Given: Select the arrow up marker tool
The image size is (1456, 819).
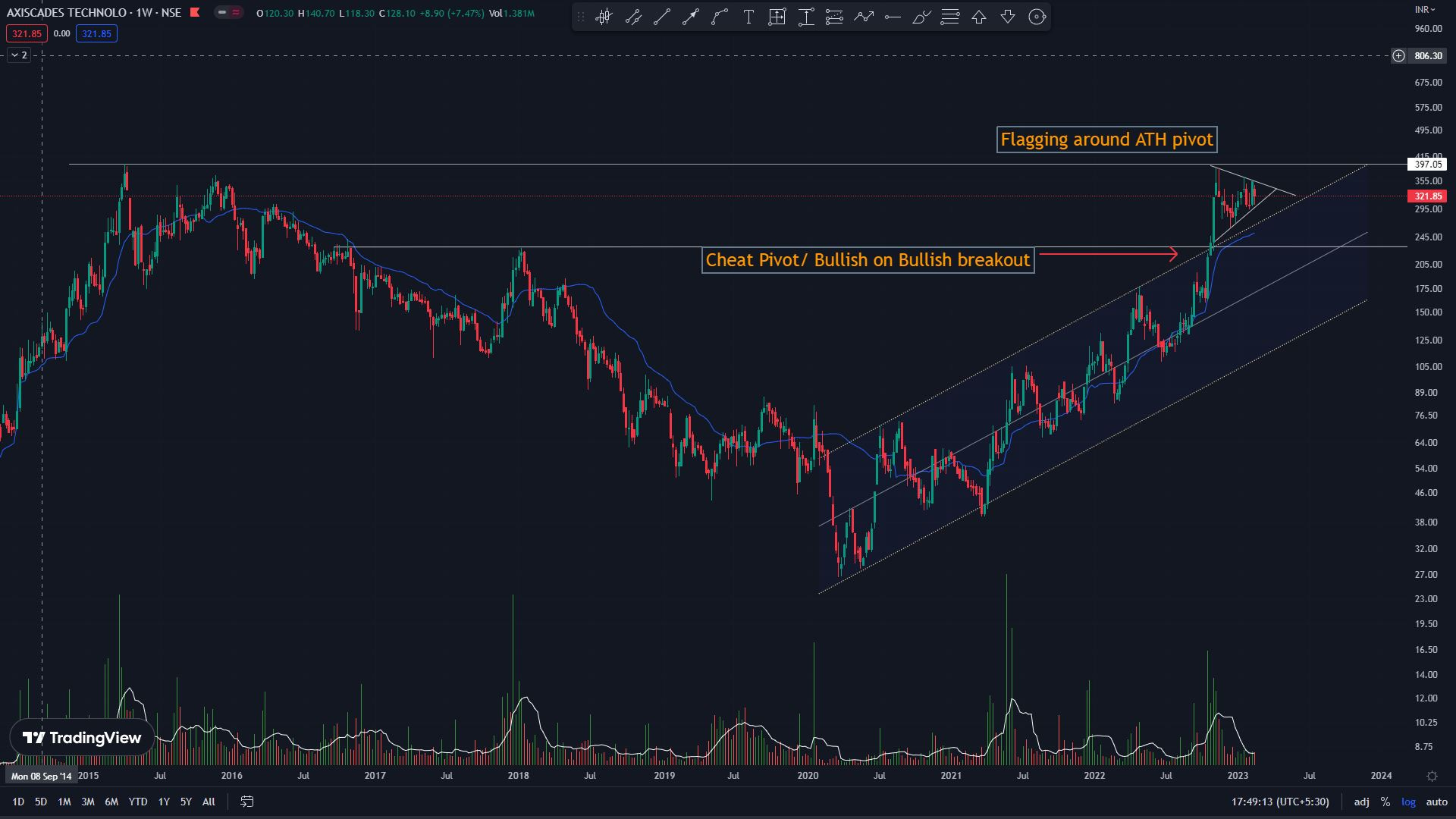Looking at the screenshot, I should tap(979, 17).
